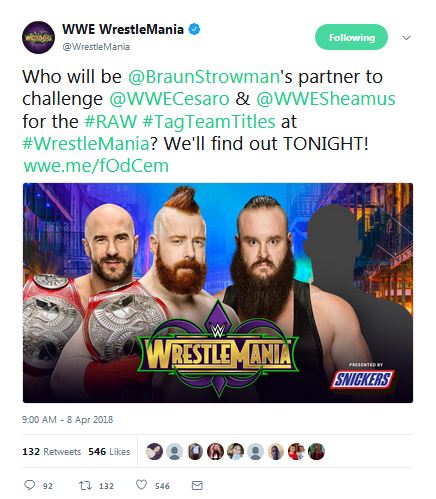This screenshot has width=436, height=499.
Task: Click the blue verified badge
Action: (x=195, y=29)
